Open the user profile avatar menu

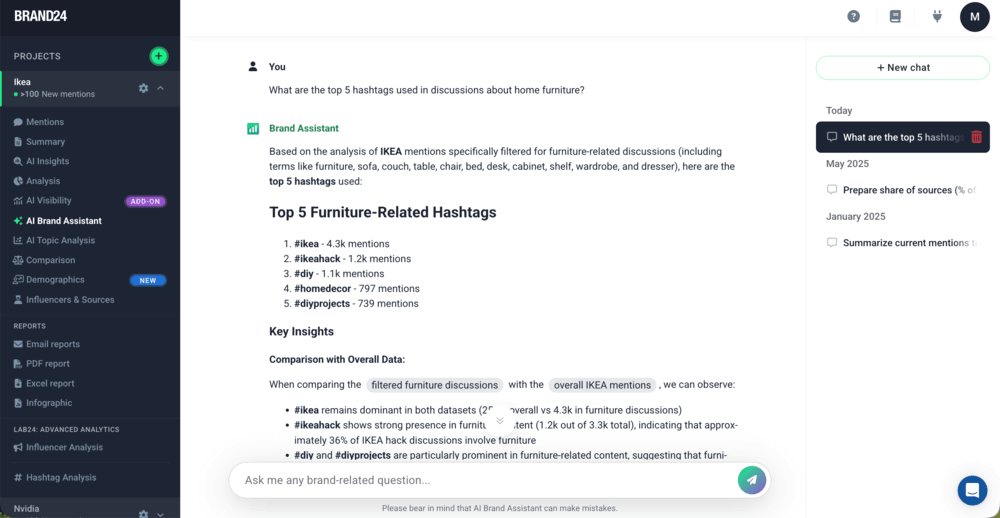(974, 16)
